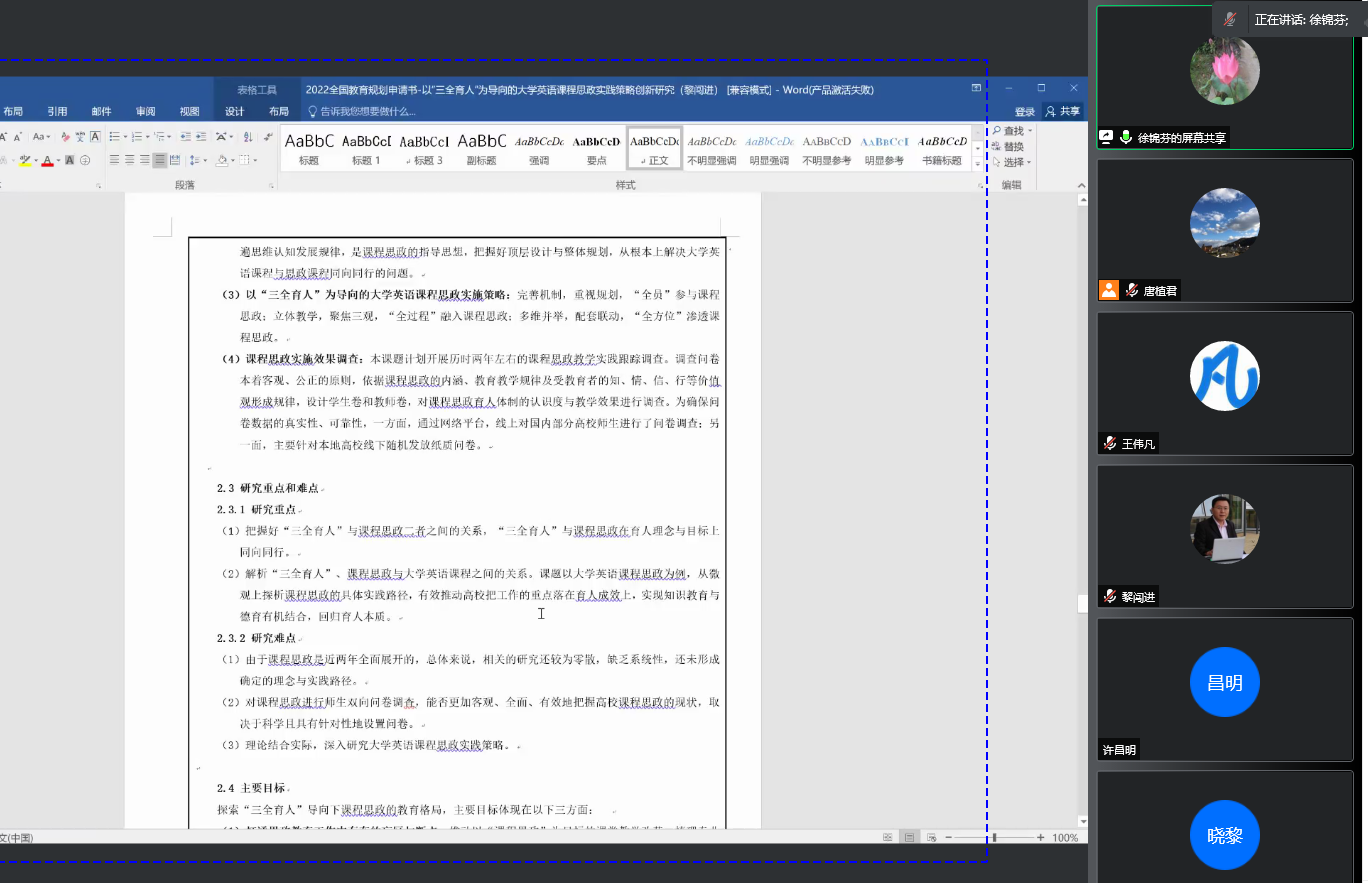Switch to the 视图 (View) tab
1368x883 pixels.
coord(189,112)
